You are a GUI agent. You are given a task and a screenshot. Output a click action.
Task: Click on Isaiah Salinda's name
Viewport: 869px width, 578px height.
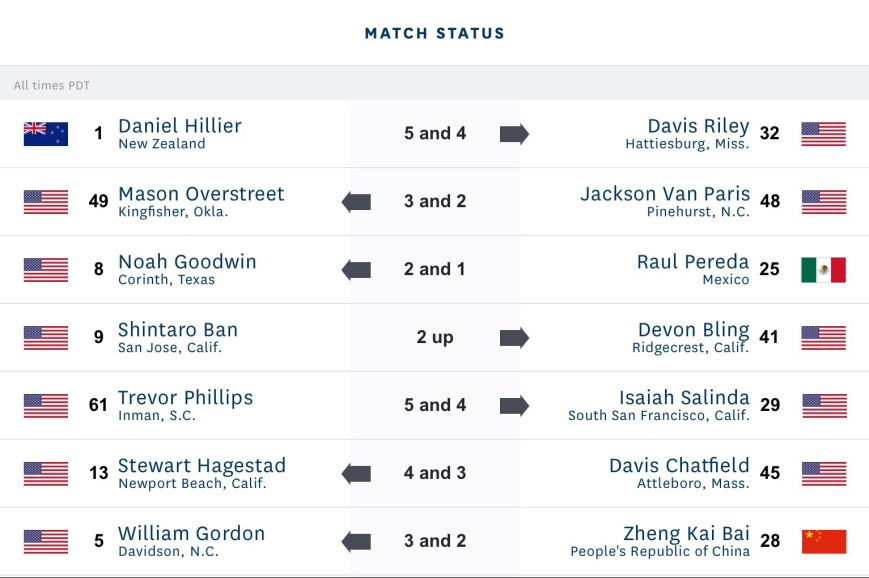684,398
